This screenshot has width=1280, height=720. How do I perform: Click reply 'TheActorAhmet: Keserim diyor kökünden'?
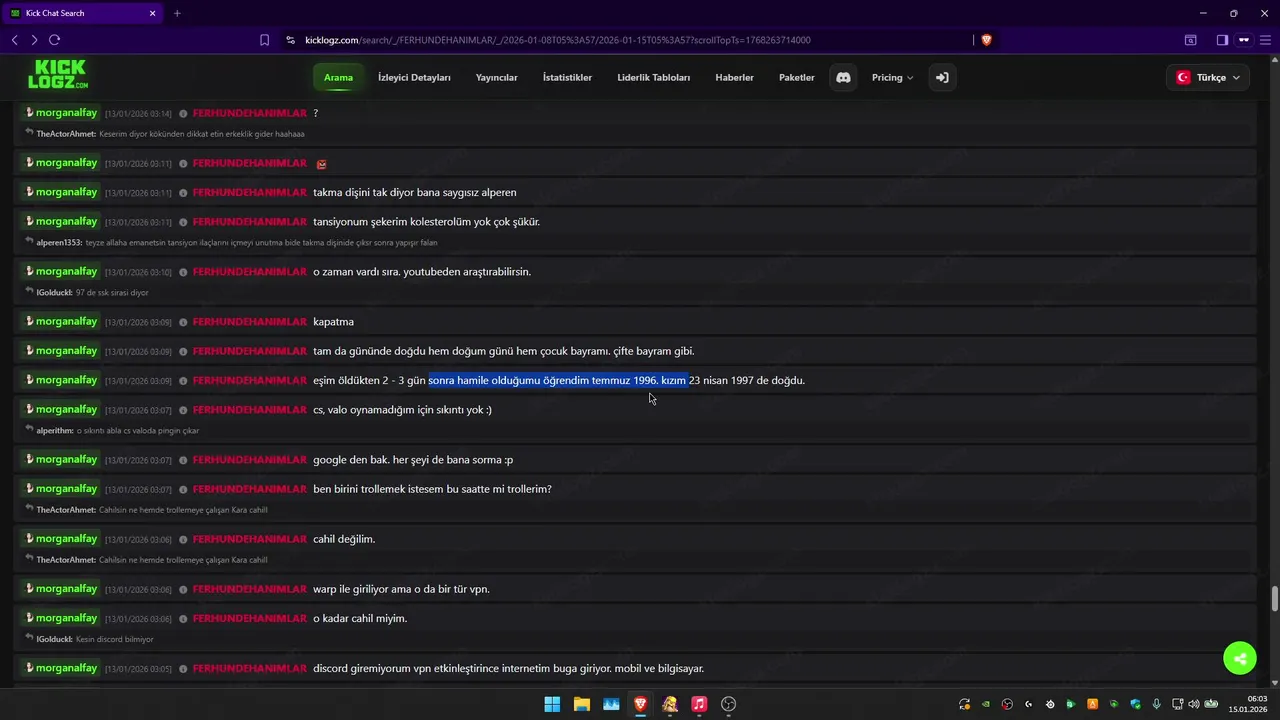click(x=171, y=134)
